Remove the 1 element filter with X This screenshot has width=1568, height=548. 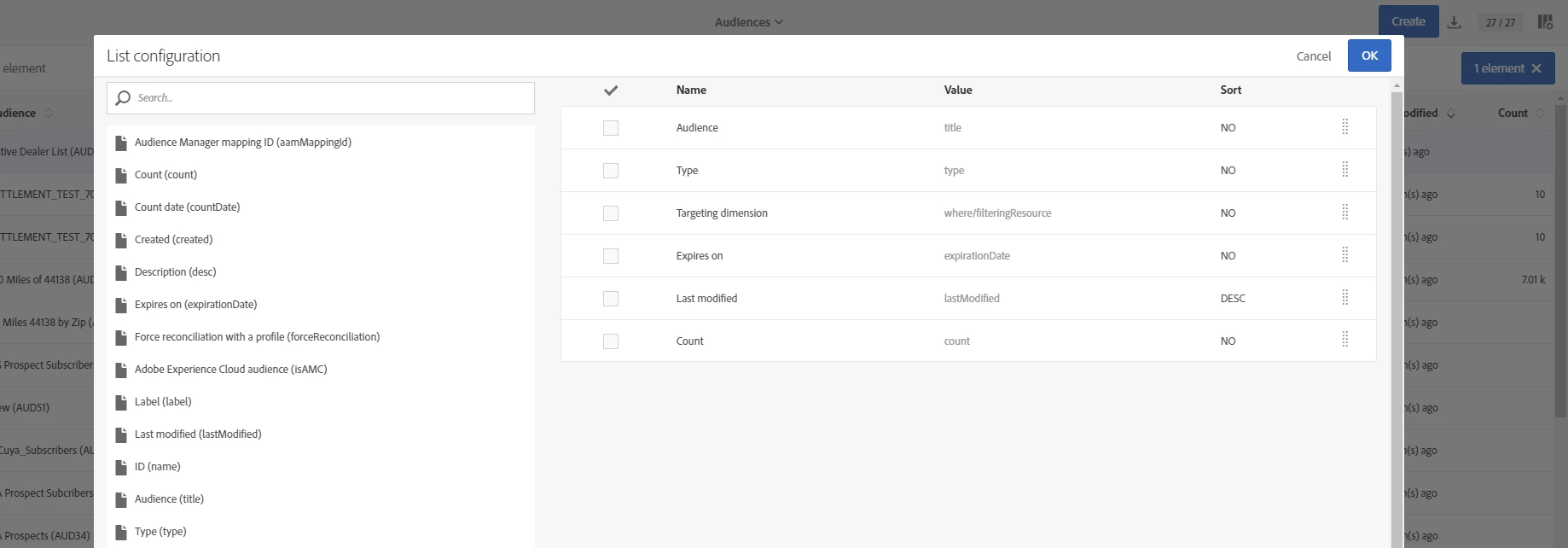point(1536,68)
